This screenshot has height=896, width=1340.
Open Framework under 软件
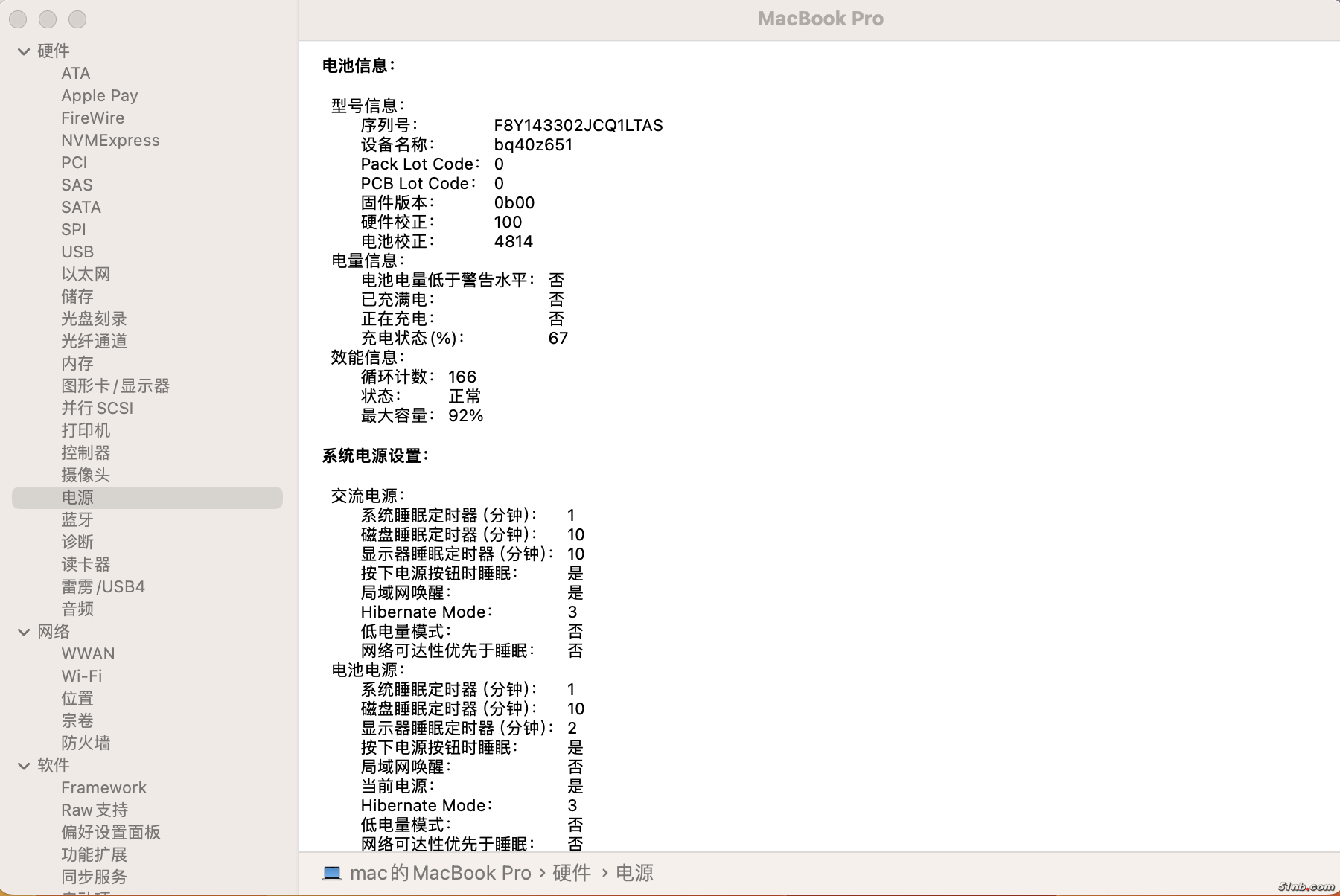pyautogui.click(x=104, y=787)
